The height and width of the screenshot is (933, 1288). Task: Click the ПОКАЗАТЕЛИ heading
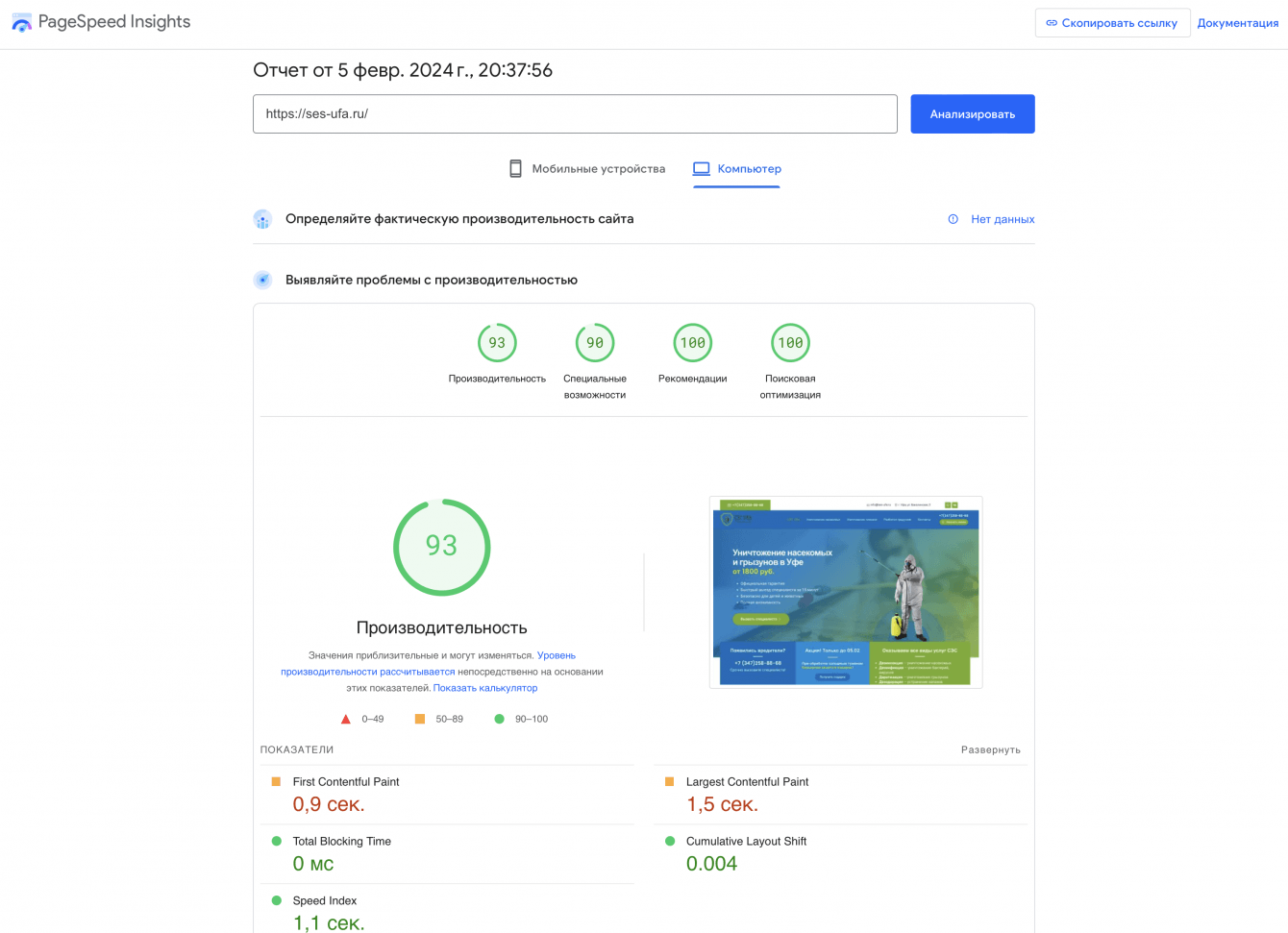[297, 749]
